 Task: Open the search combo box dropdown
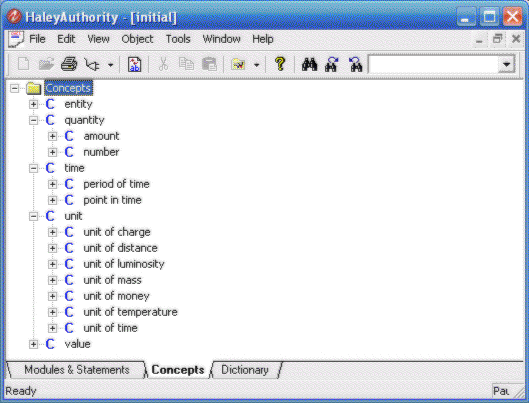506,64
